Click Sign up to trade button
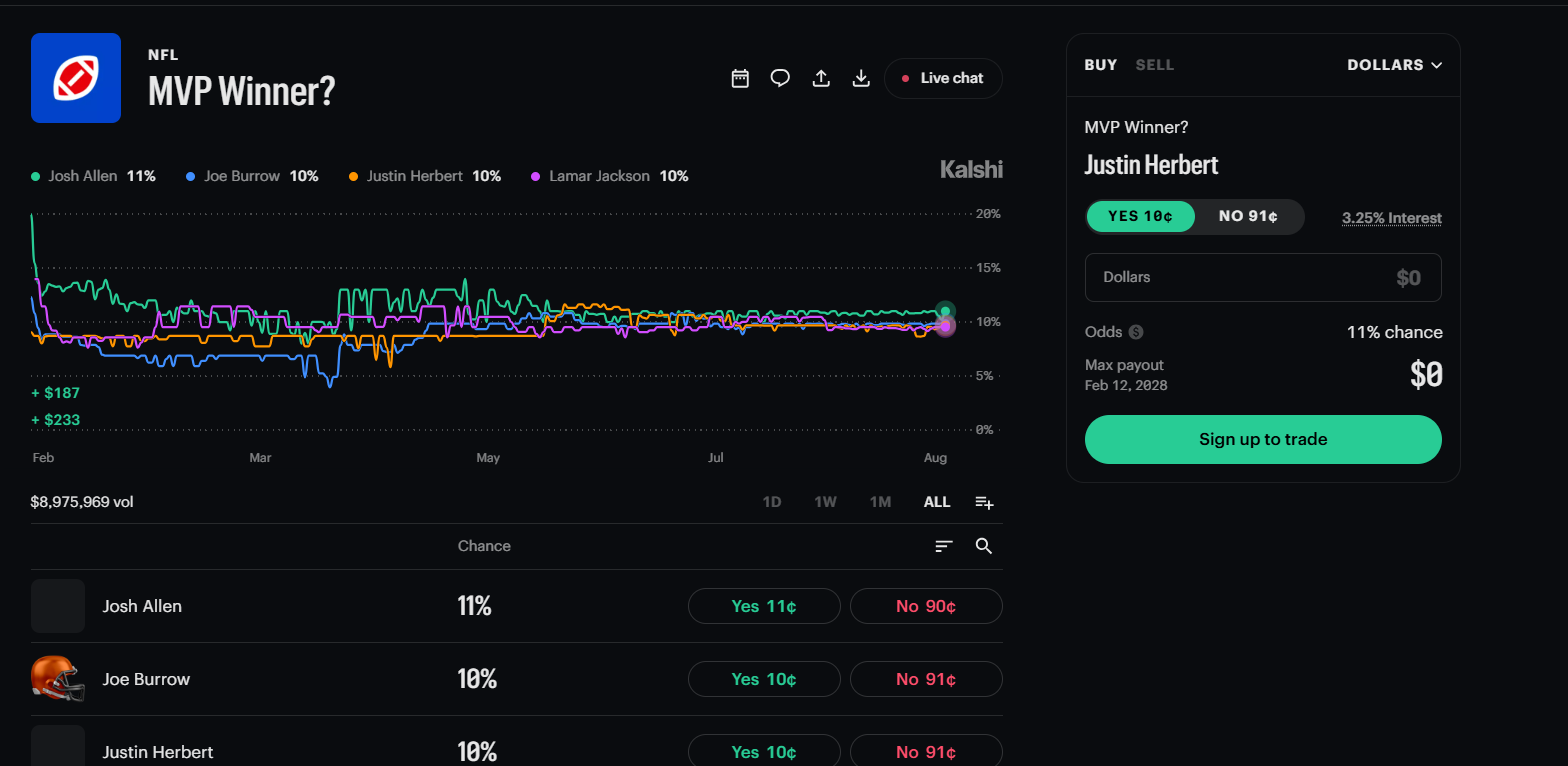1568x766 pixels. [x=1263, y=439]
